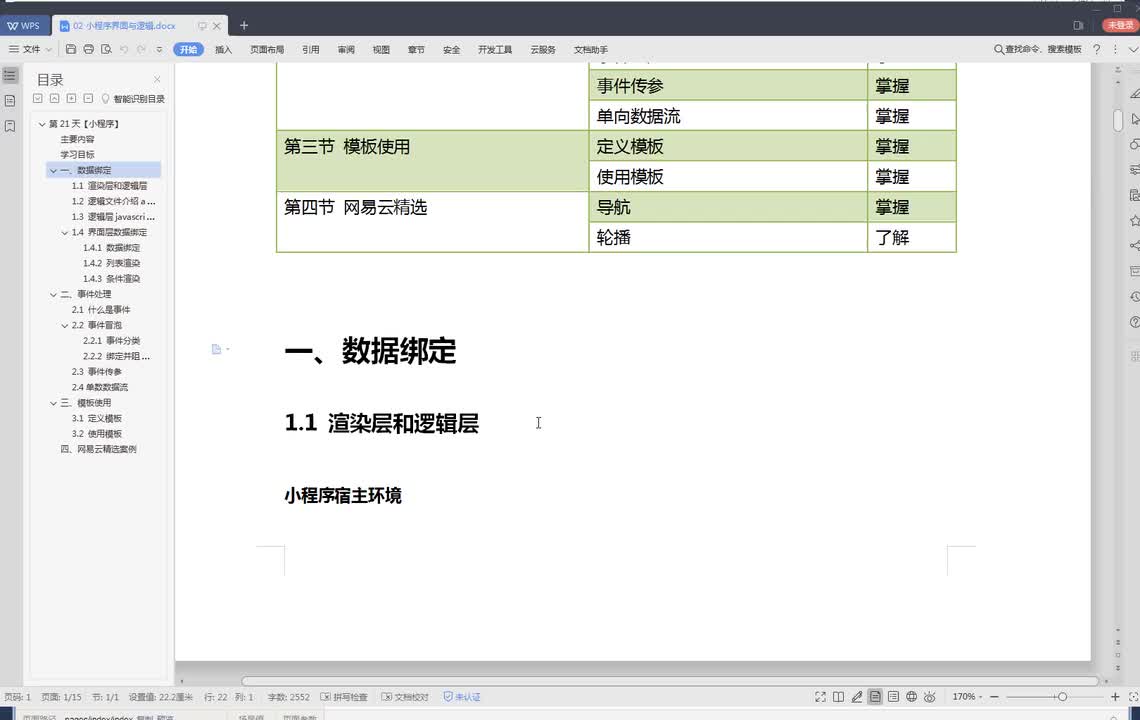Open the 页面布局 ribbon tab
The width and height of the screenshot is (1140, 720).
(x=267, y=49)
